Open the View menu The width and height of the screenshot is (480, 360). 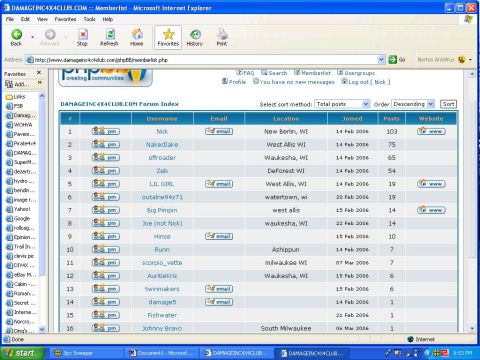click(42, 19)
